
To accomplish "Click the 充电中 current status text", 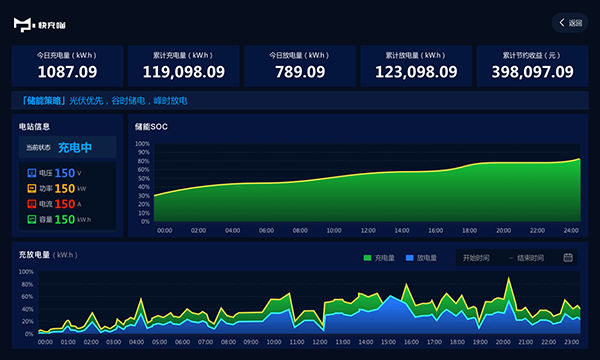I will [x=75, y=147].
